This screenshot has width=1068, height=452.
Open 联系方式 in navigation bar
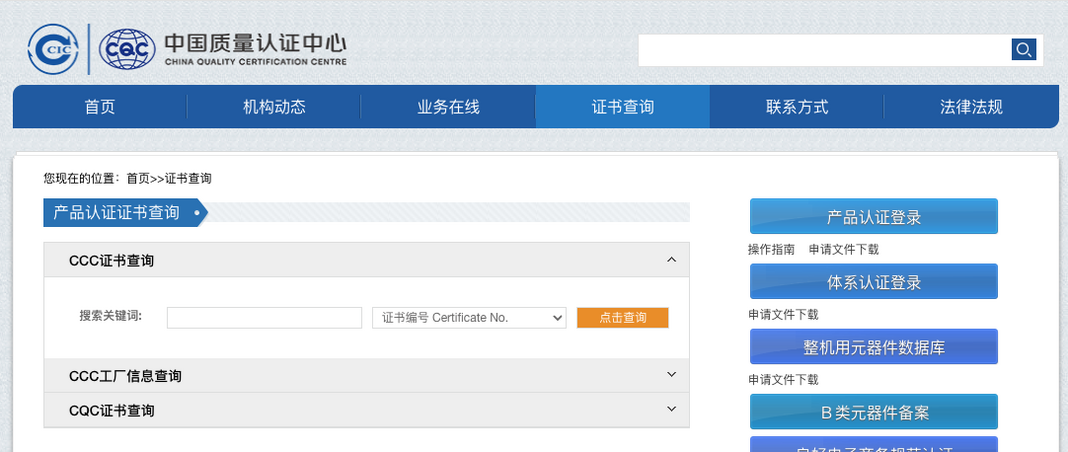(x=797, y=107)
